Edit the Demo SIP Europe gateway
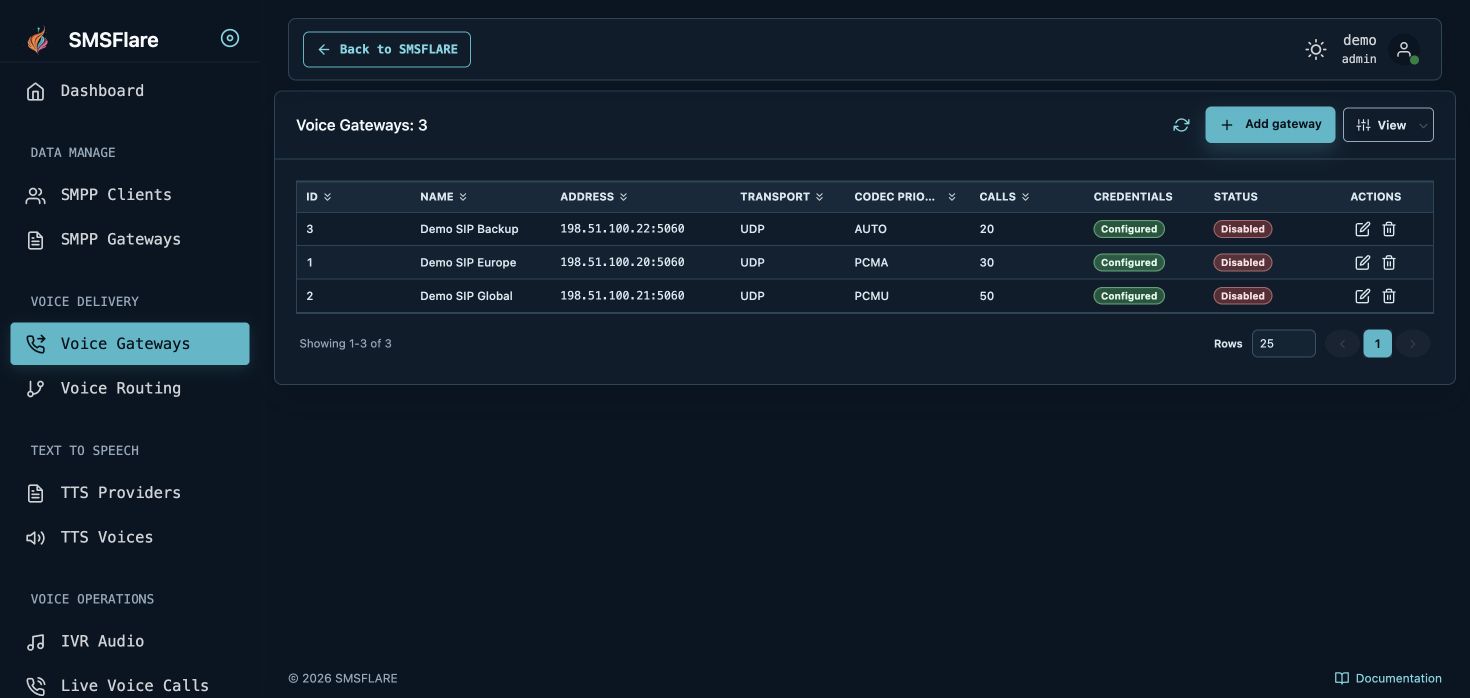1470x698 pixels. click(1362, 263)
